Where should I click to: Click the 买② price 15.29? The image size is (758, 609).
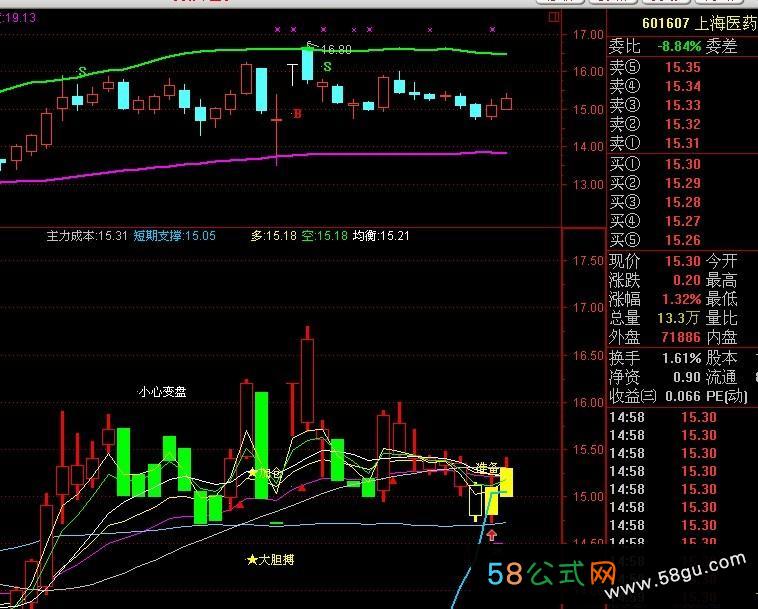[x=683, y=183]
